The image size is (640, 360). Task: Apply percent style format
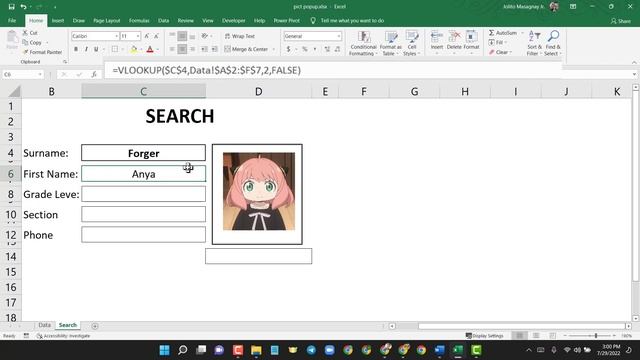pyautogui.click(x=304, y=49)
